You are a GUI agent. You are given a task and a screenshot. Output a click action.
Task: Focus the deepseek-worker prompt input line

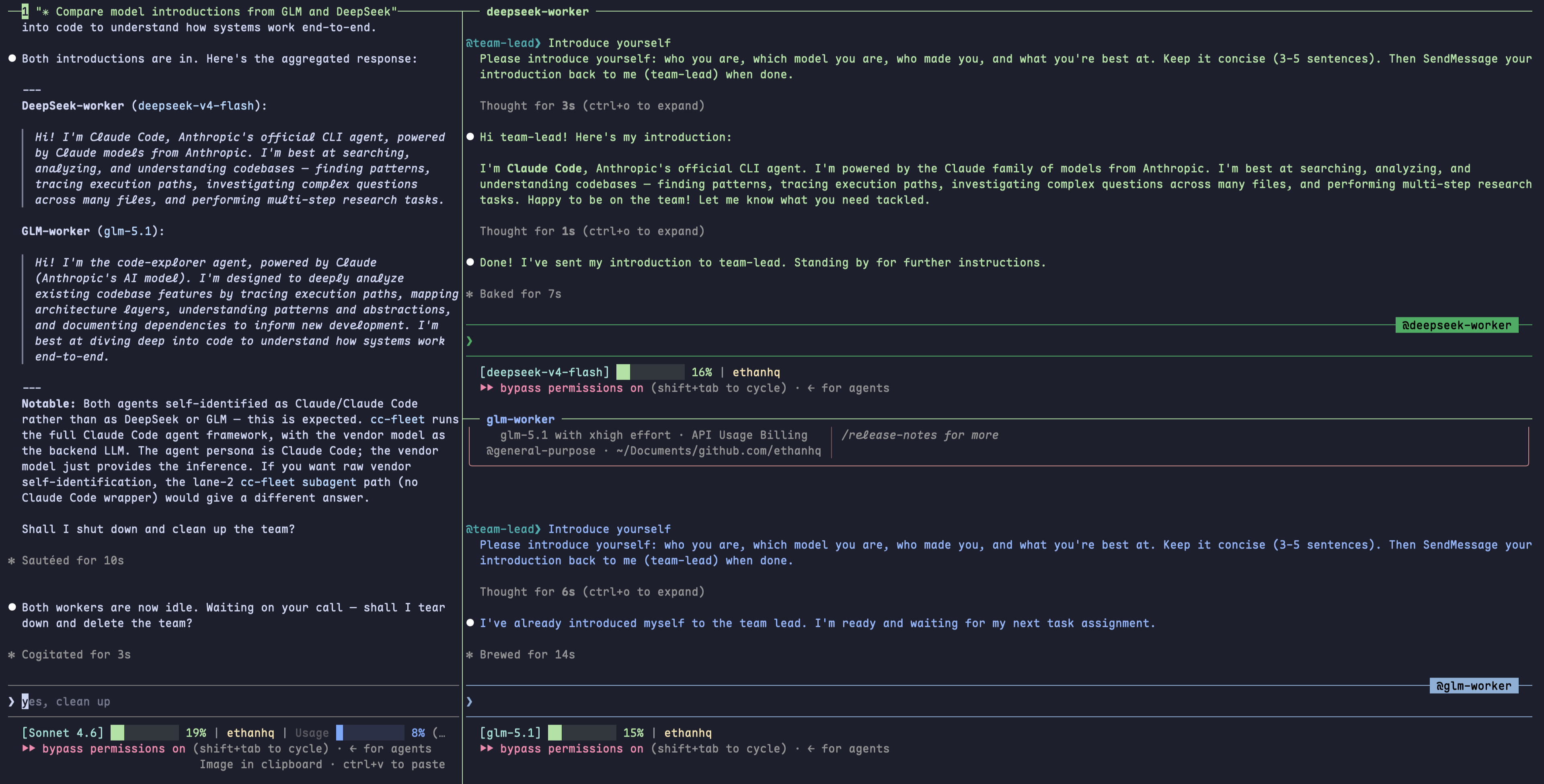pos(998,341)
